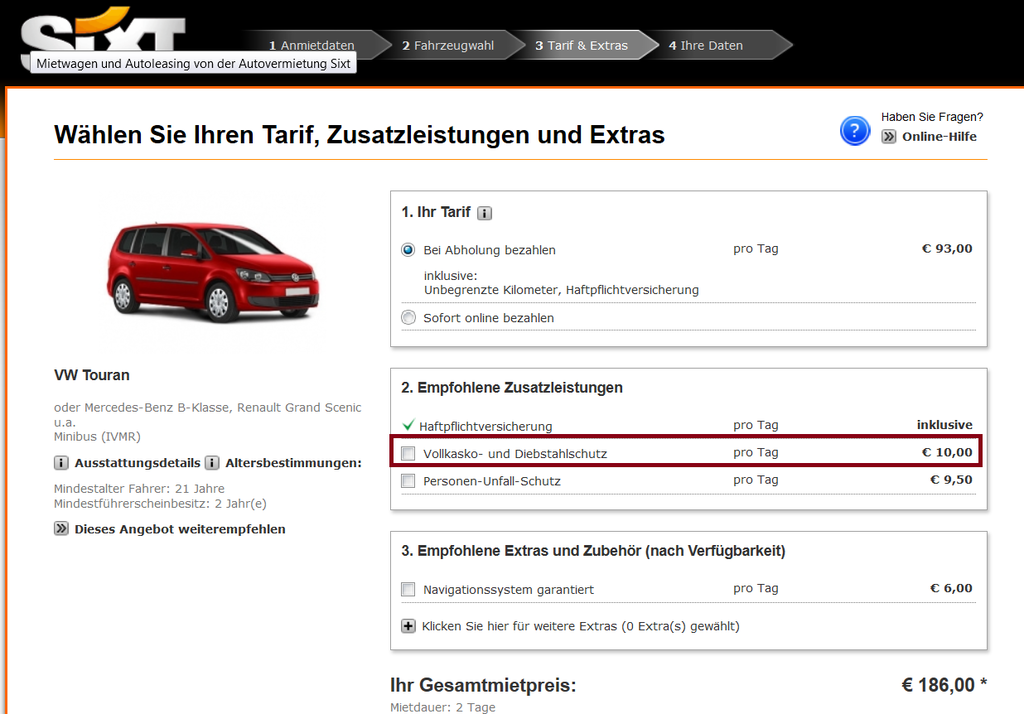This screenshot has width=1024, height=714.
Task: Click the VW Touran vehicle name
Action: point(92,375)
